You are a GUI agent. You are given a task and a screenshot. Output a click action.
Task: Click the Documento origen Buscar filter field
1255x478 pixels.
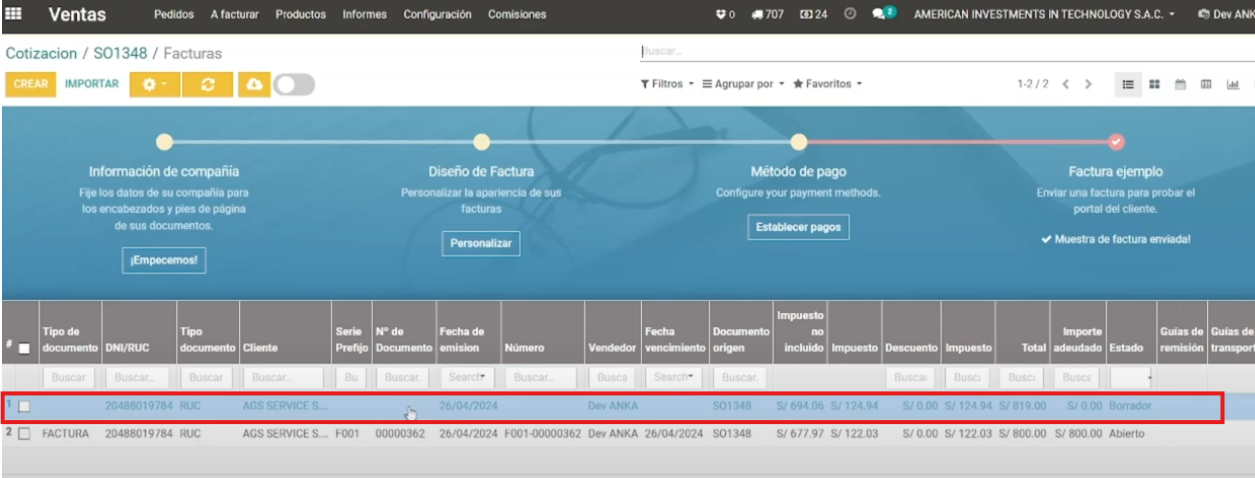coord(740,378)
